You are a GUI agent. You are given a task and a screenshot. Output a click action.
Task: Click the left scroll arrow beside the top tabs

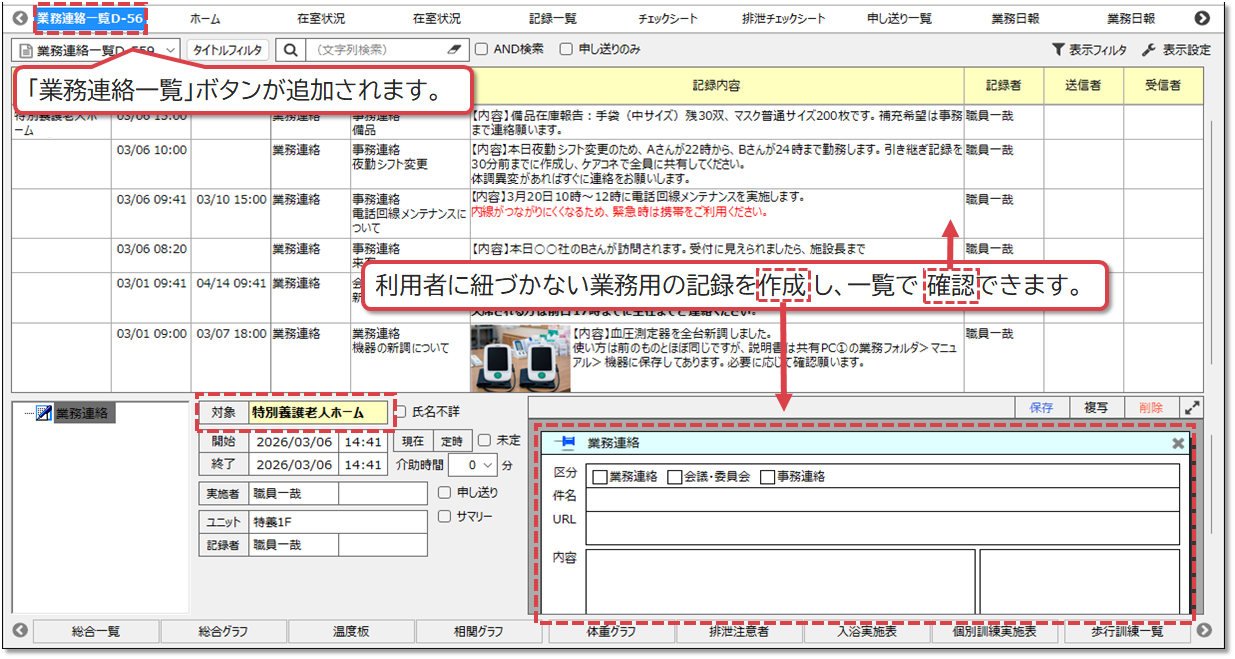[19, 19]
